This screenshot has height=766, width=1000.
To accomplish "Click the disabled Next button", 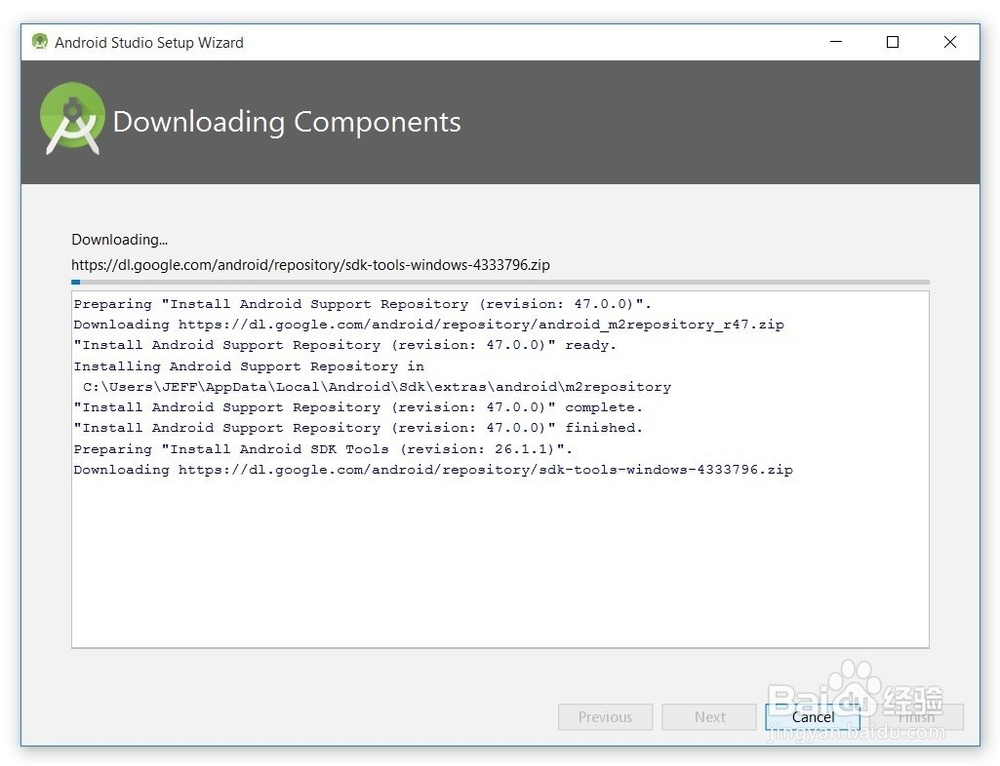I will coord(709,717).
